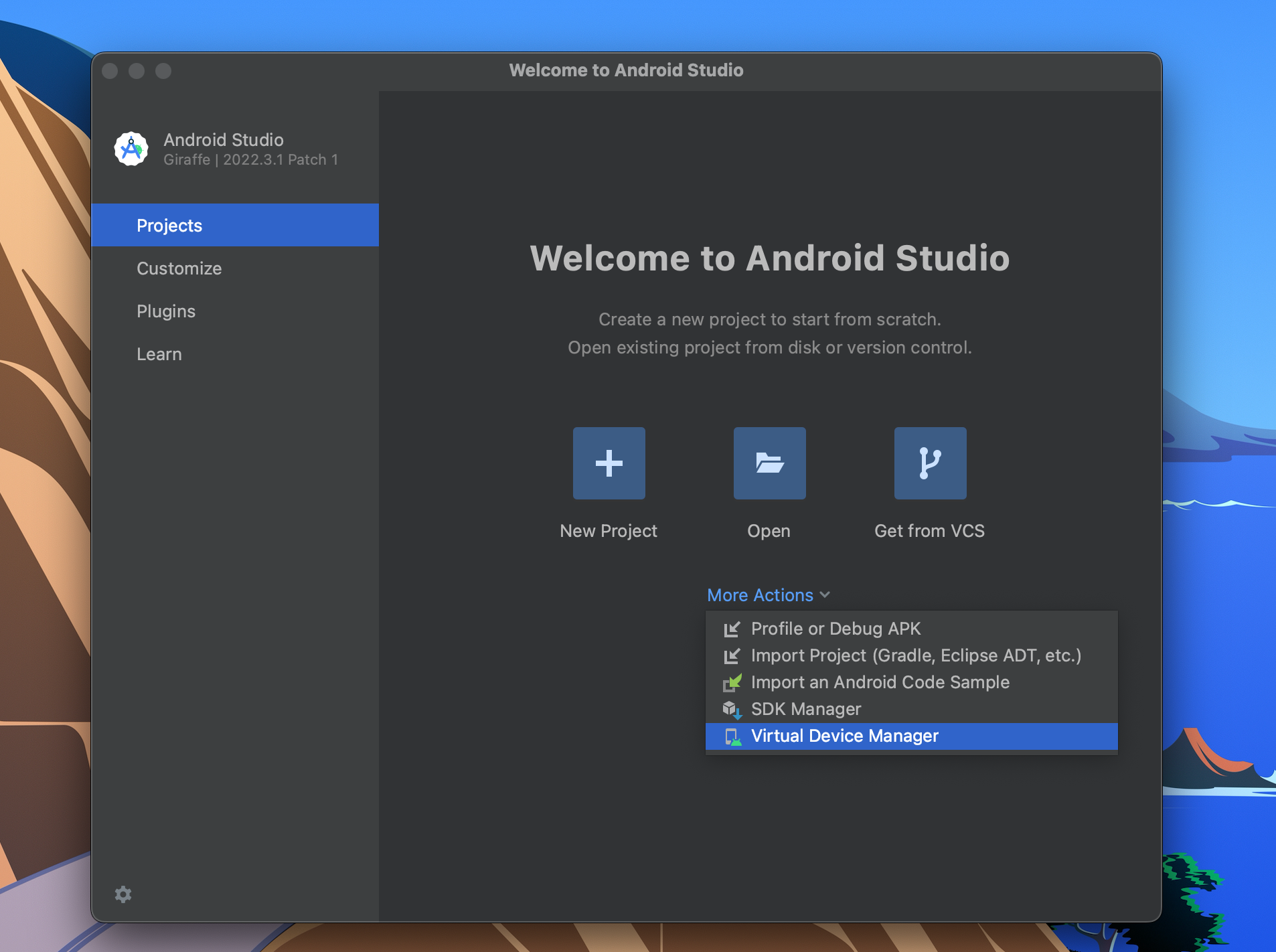This screenshot has width=1276, height=952.
Task: Click the chevron beside More Actions
Action: click(825, 594)
